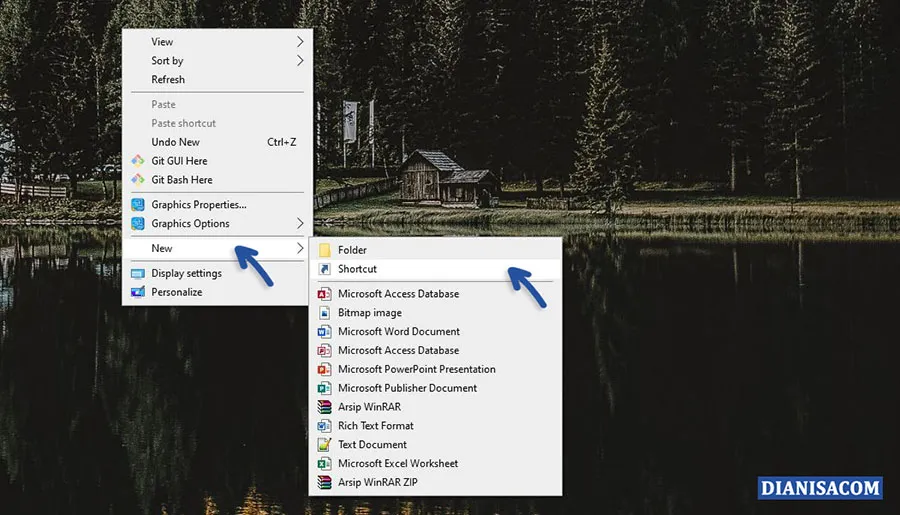Screen dimensions: 900x515
Task: Click the Microsoft Excel Worksheet icon
Action: [x=324, y=464]
